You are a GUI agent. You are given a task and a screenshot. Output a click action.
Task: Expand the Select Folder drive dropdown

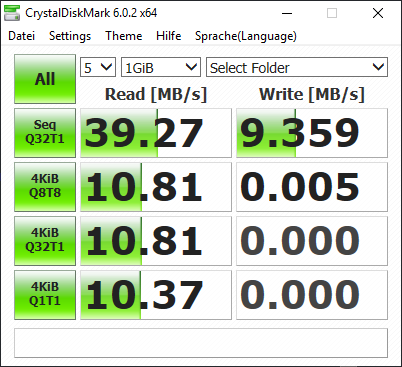[x=297, y=67]
